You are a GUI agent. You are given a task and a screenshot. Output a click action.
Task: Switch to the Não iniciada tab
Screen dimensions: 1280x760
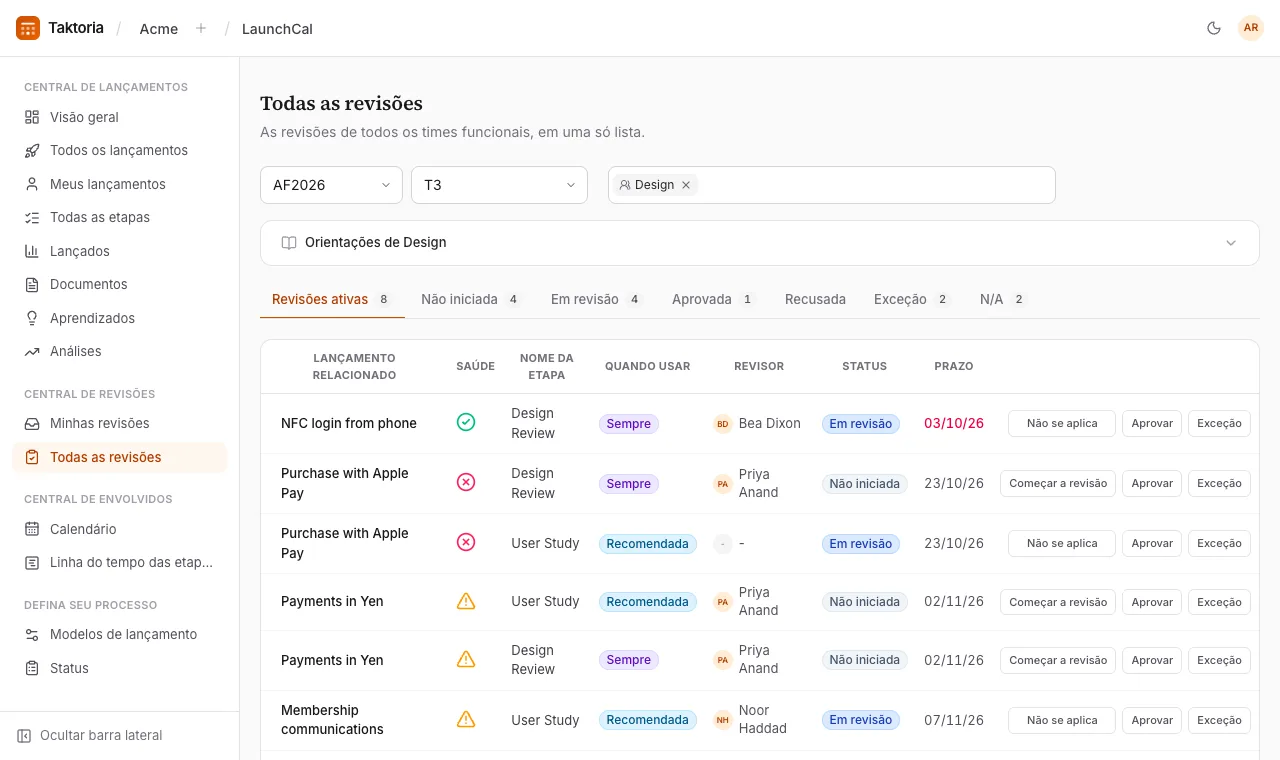point(470,299)
